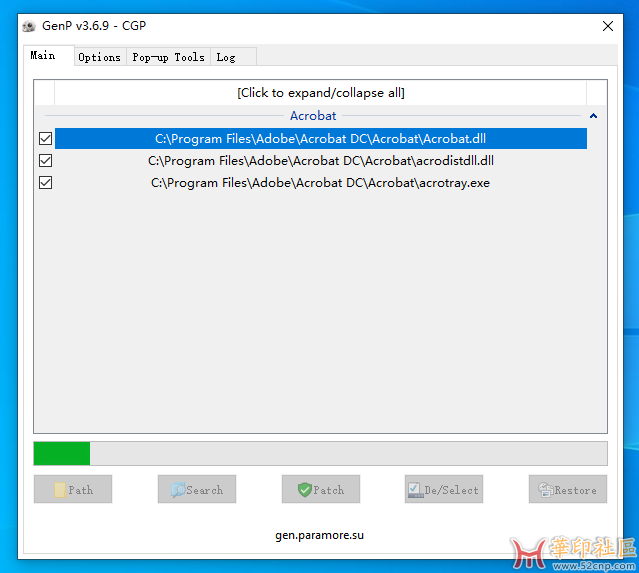Click the expand/collapse all header
Image resolution: width=639 pixels, height=573 pixels.
321,93
